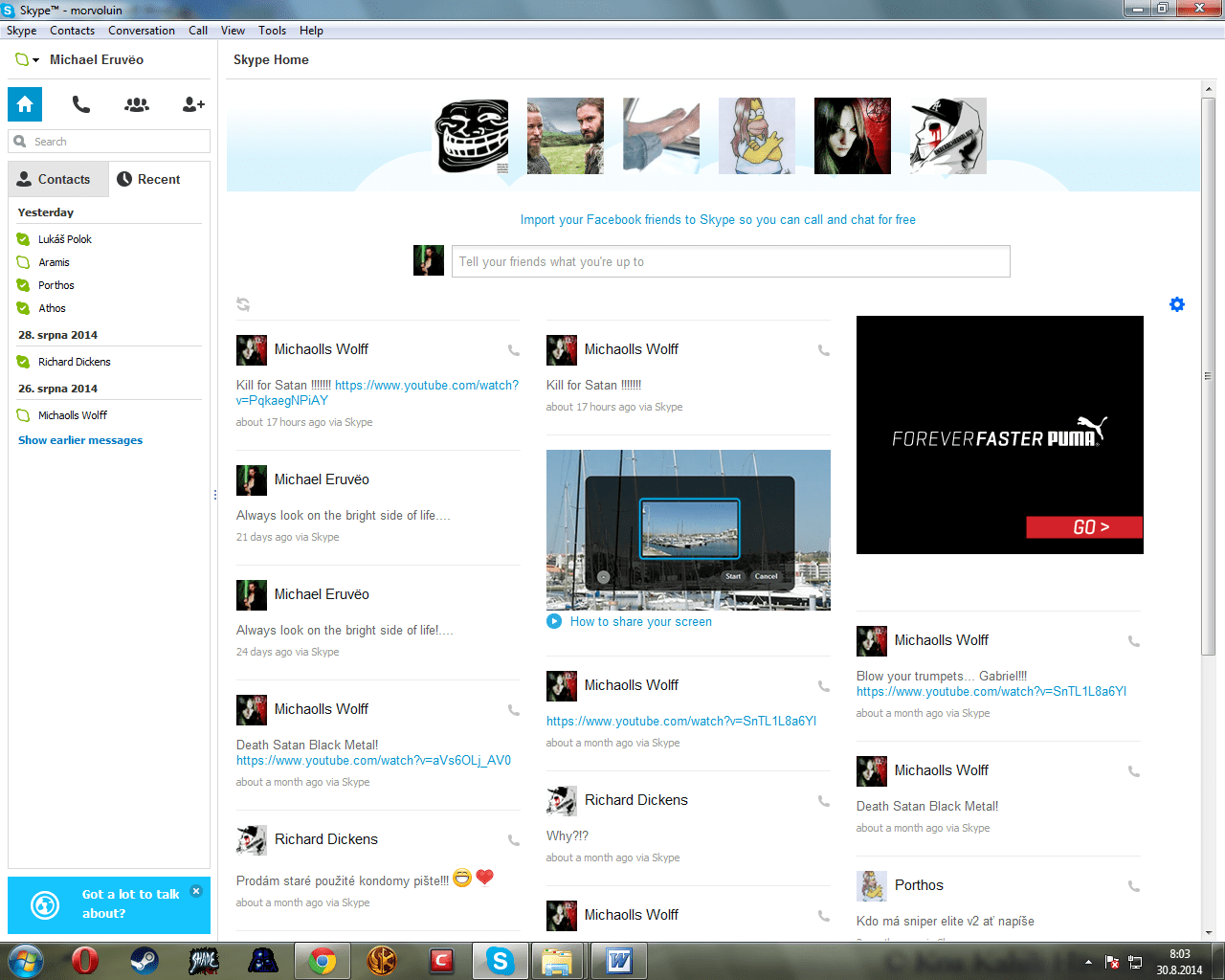The height and width of the screenshot is (980, 1225).
Task: Select Lukáš Polok in recent list
Action: (x=65, y=239)
